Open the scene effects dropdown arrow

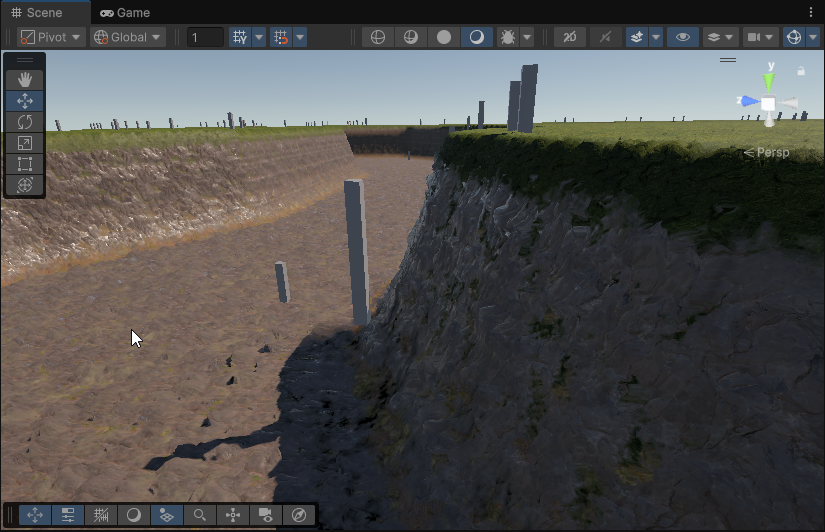(x=656, y=37)
